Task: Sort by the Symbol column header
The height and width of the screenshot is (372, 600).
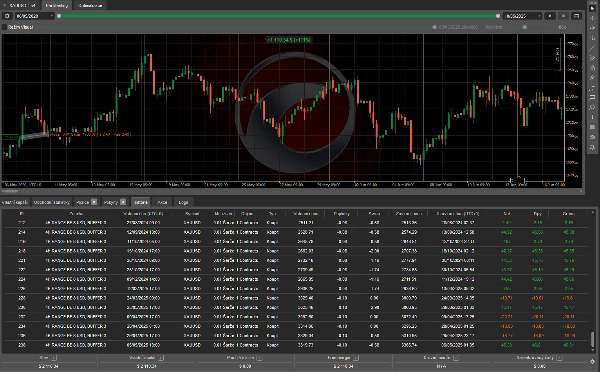Action: tap(192, 214)
